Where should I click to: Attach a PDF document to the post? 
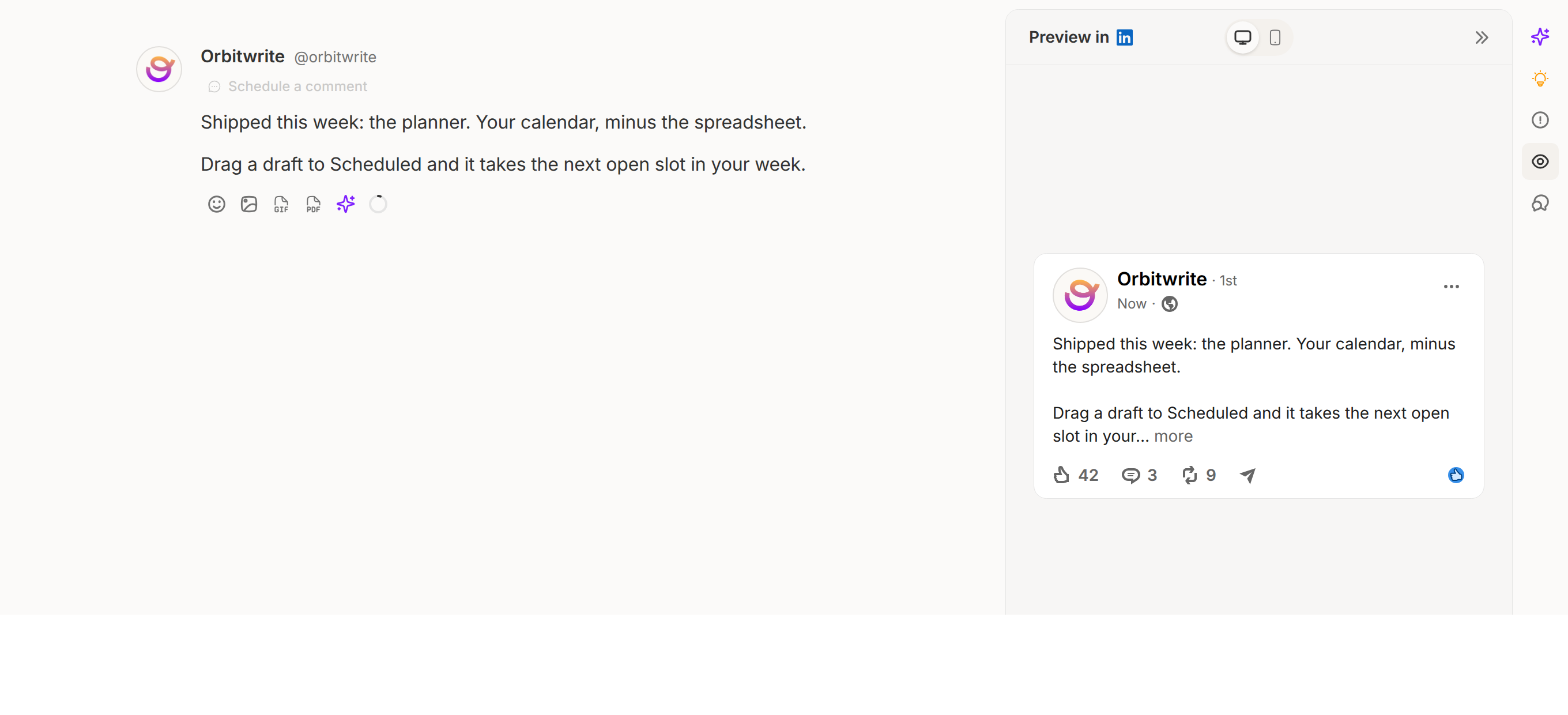point(314,204)
